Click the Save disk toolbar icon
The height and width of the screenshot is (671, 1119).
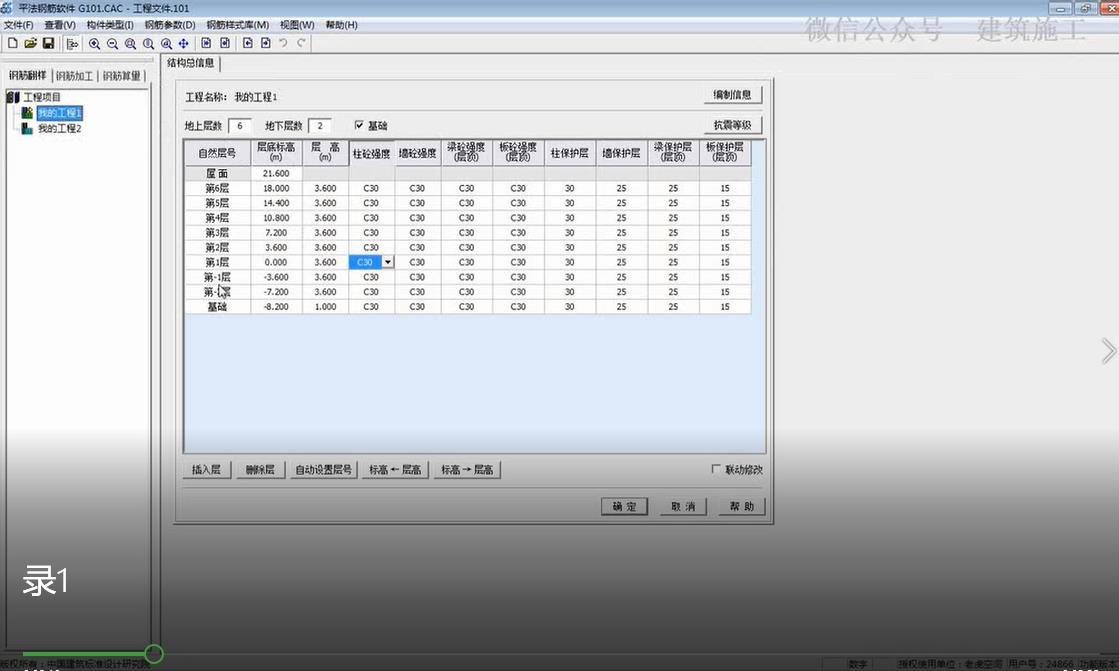(x=48, y=43)
